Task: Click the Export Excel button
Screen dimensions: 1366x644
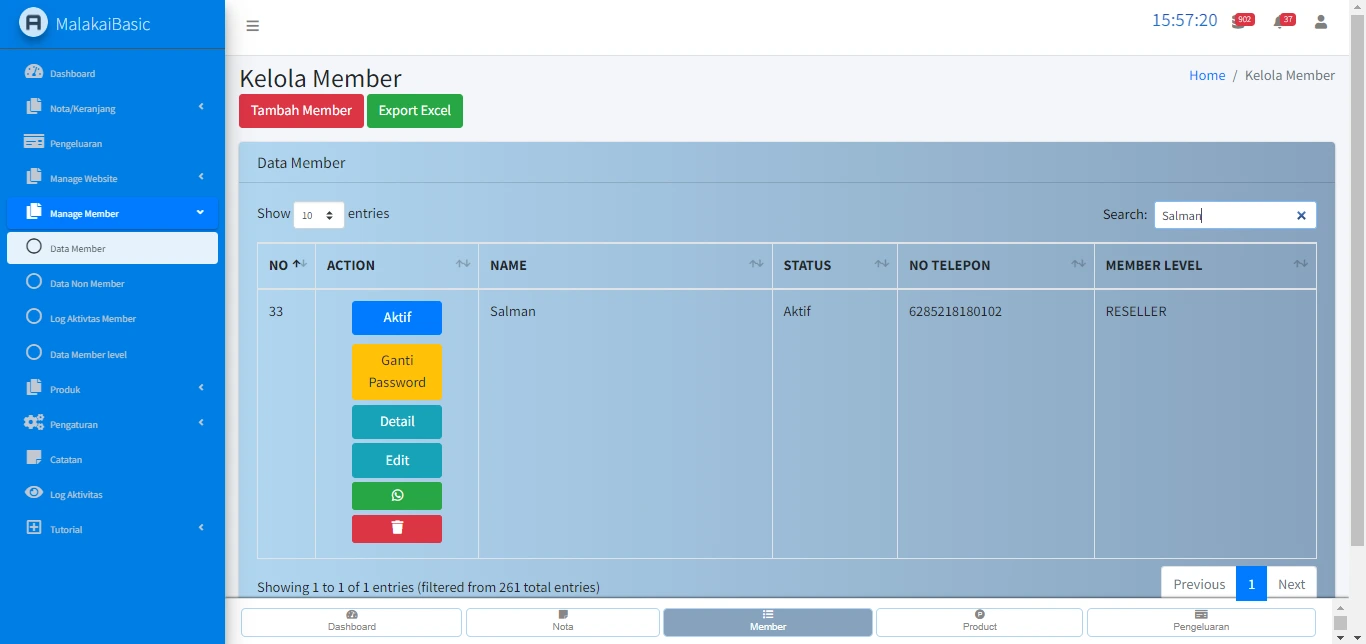Action: pos(415,111)
